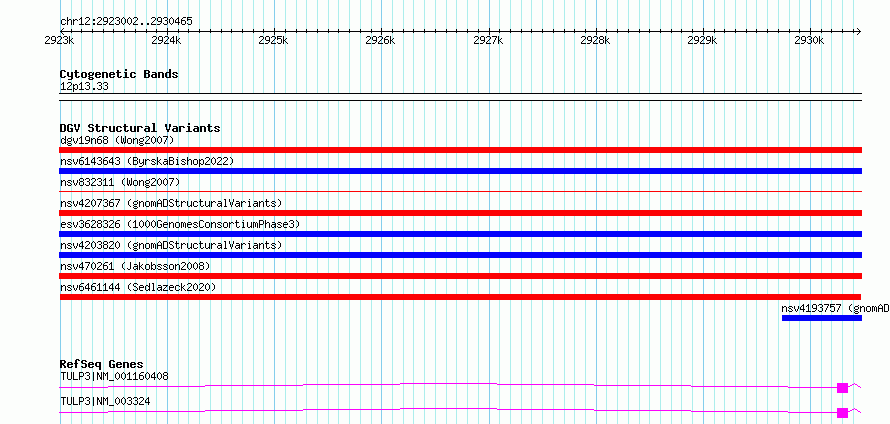
Task: Click the thin red line for nsv832311
Action: (460, 192)
